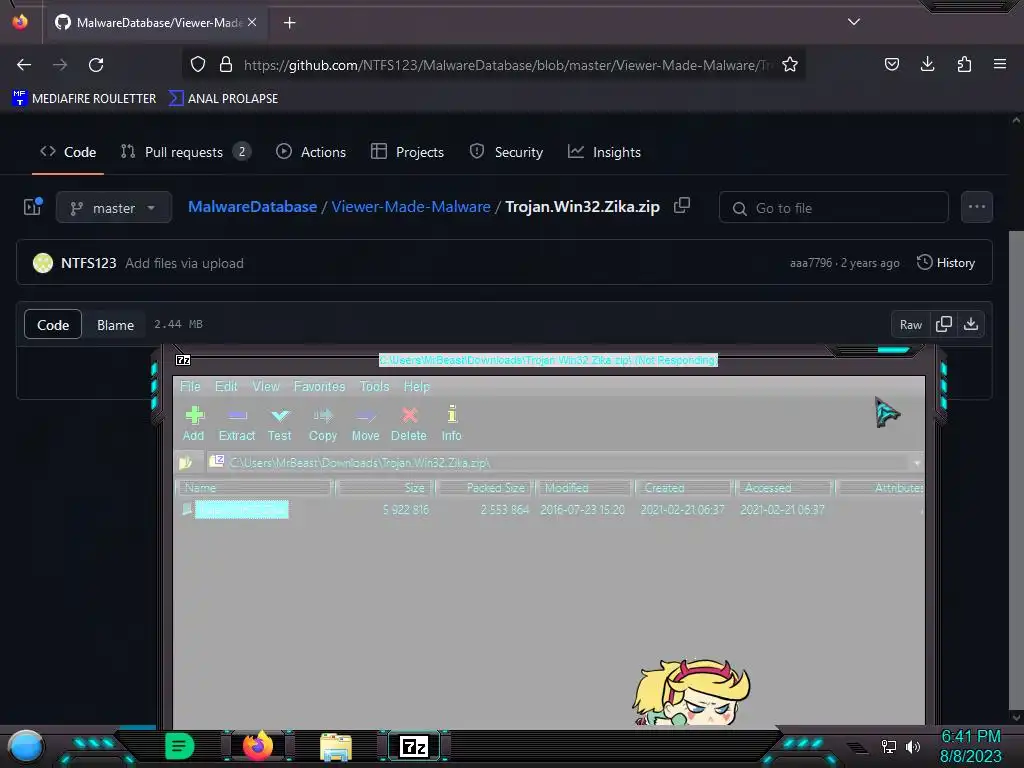Open the 7-Zip View menu
This screenshot has height=768, width=1024.
[x=266, y=387]
